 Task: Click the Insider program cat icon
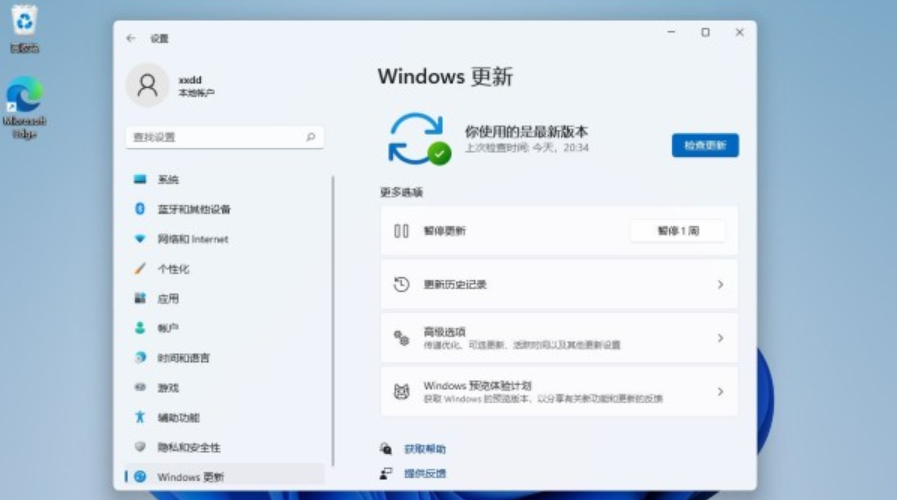click(x=401, y=392)
